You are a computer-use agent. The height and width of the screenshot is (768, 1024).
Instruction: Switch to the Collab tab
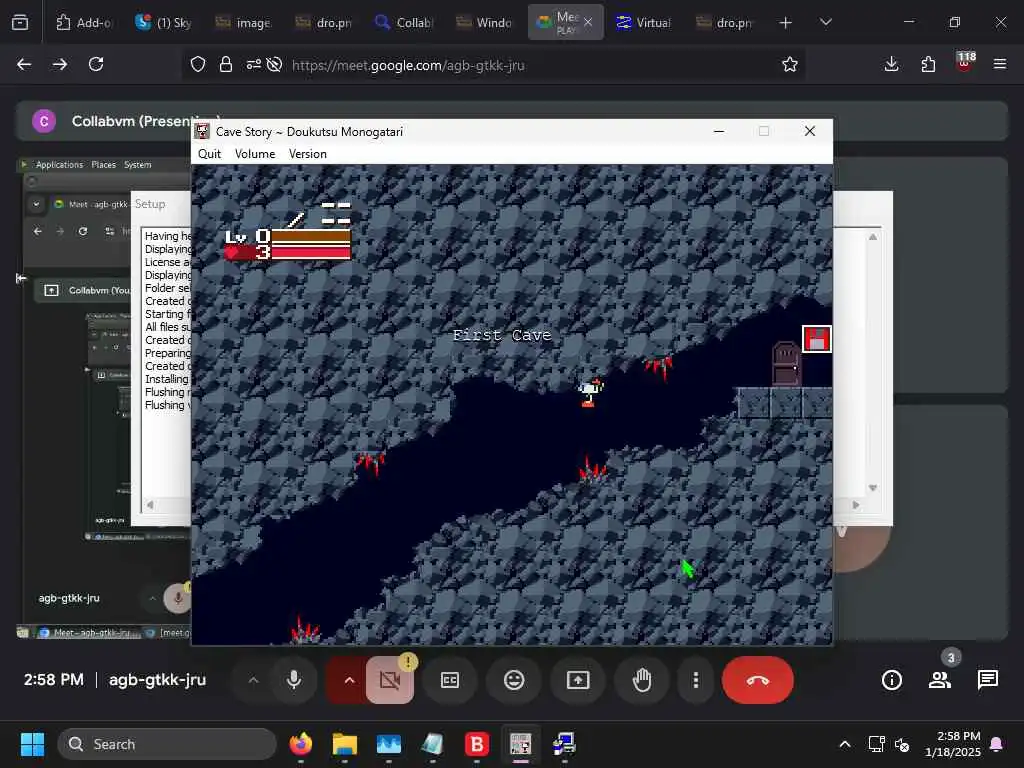(404, 22)
